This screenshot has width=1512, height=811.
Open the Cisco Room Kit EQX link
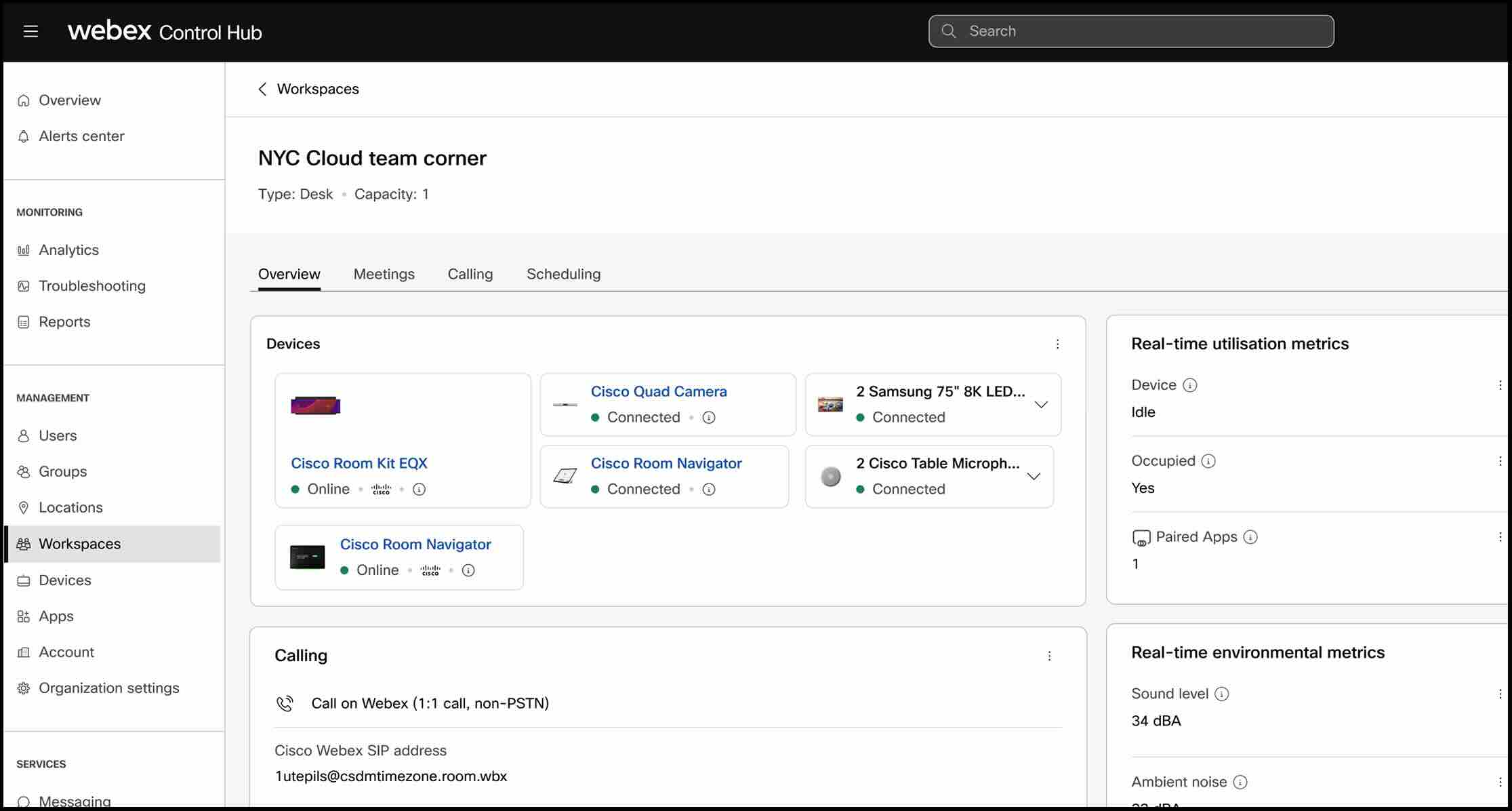click(359, 464)
